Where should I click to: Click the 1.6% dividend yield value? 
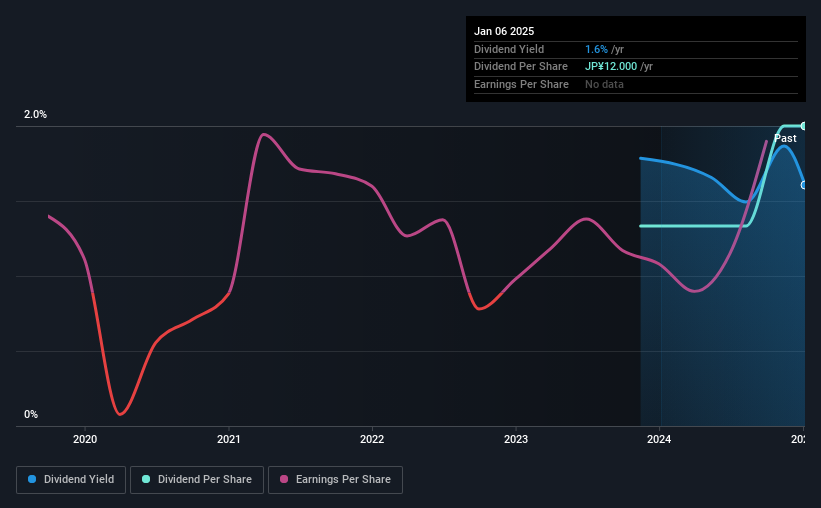coord(596,49)
